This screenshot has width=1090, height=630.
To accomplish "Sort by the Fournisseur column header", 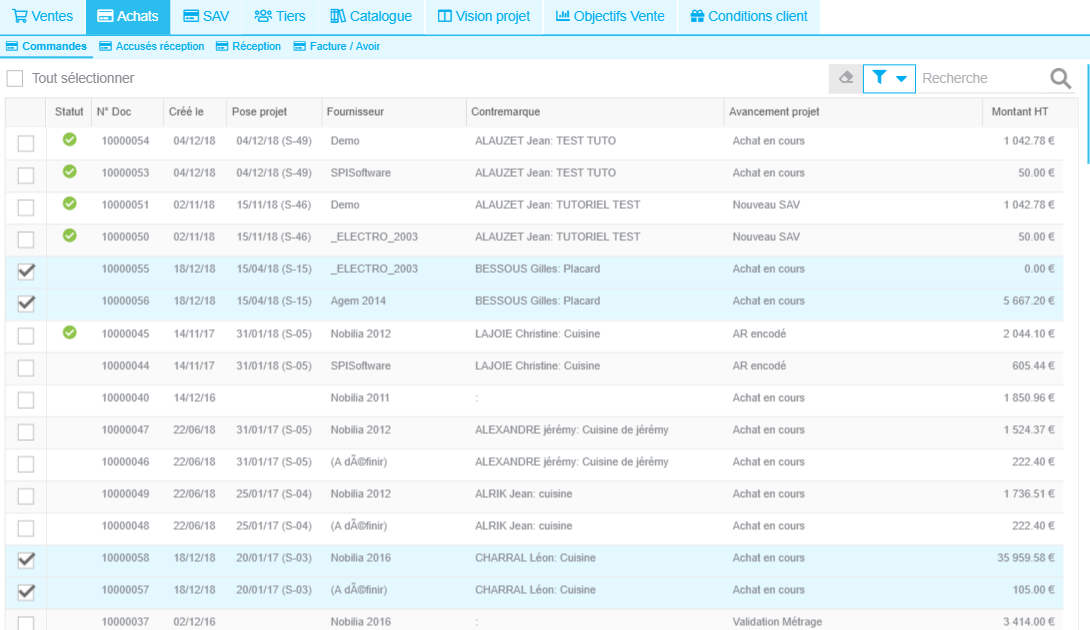I will click(x=393, y=112).
